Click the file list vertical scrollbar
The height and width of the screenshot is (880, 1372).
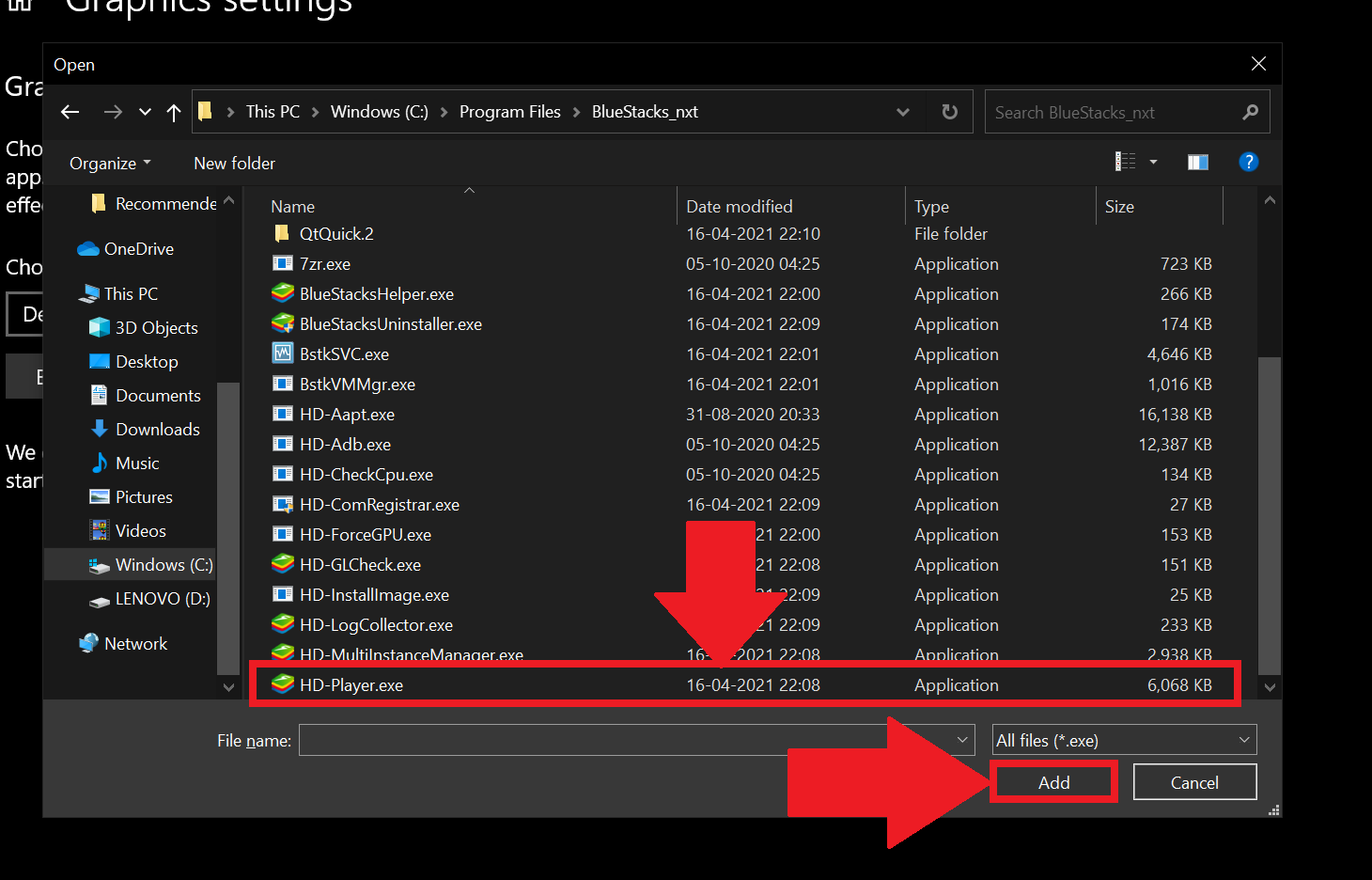[1270, 515]
